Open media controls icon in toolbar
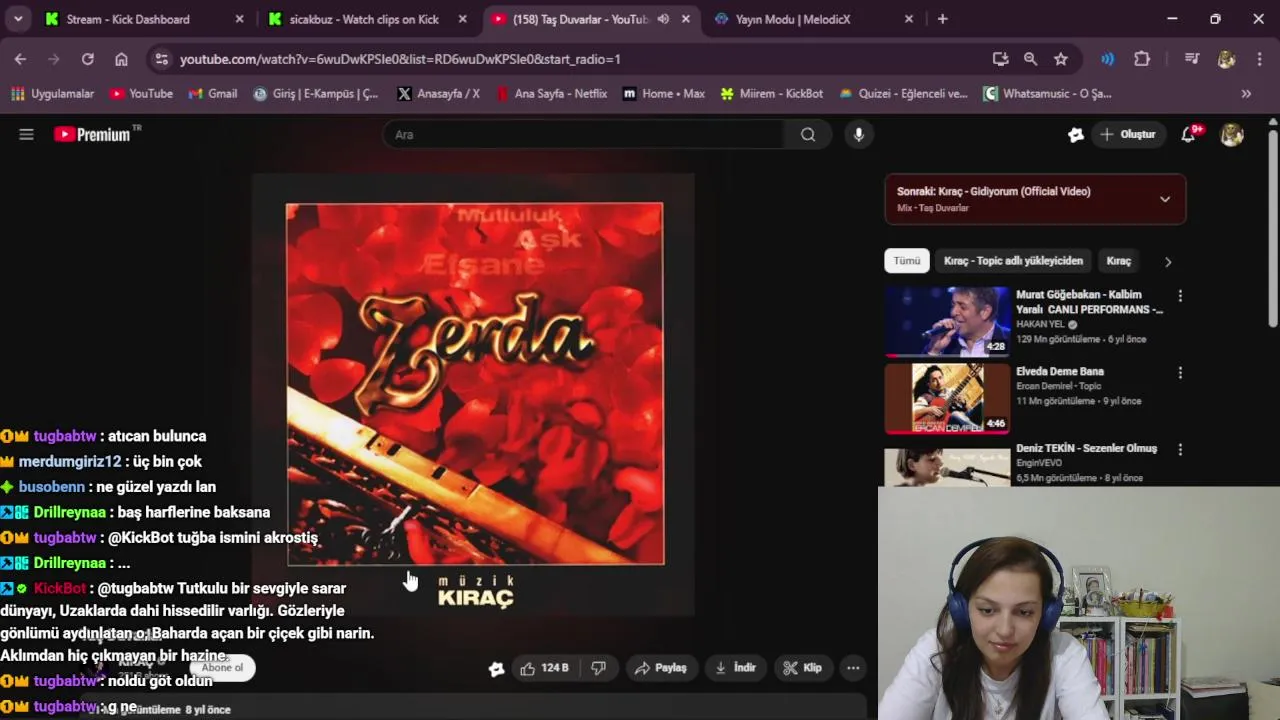This screenshot has height=720, width=1280. (1191, 59)
